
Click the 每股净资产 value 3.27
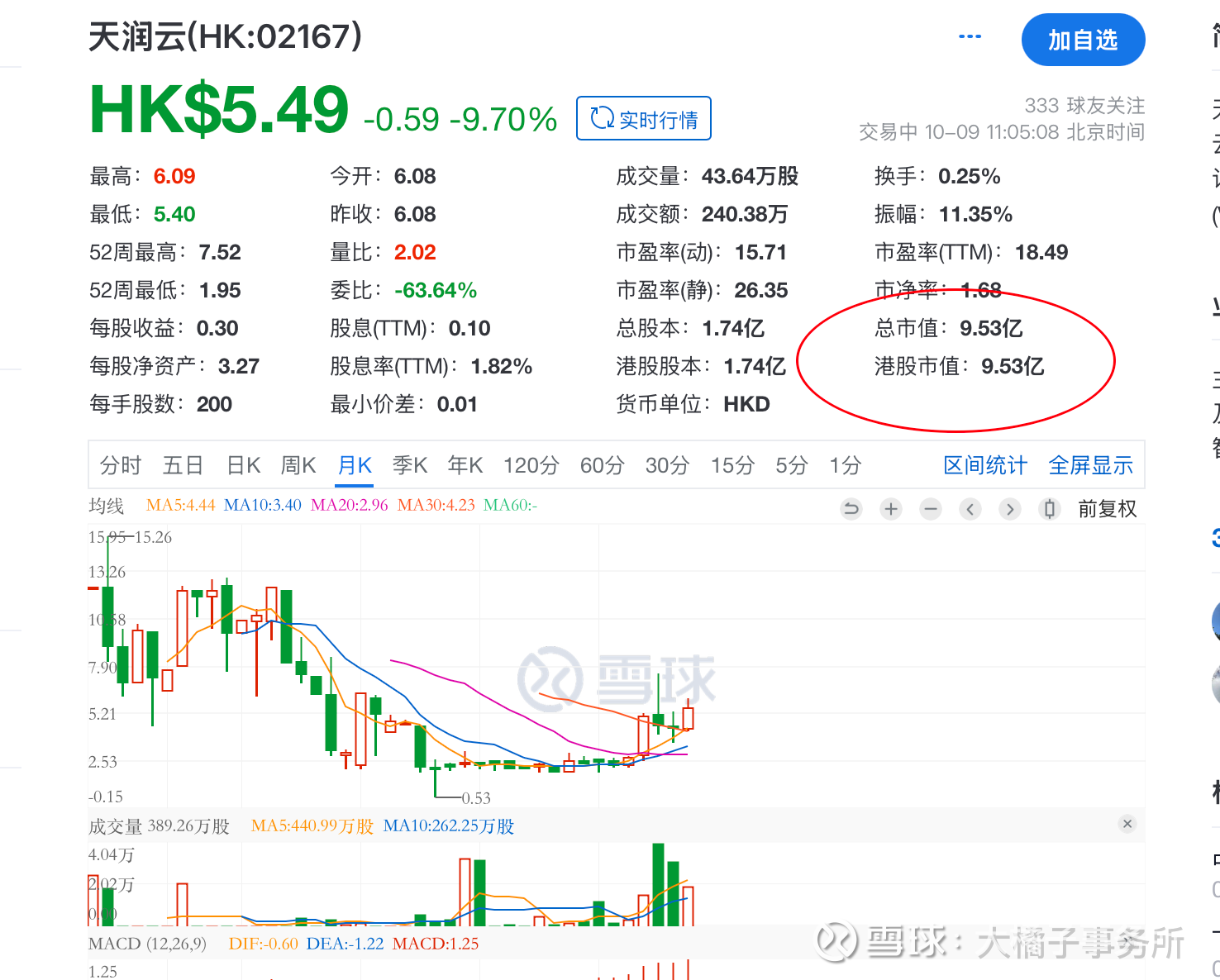(x=239, y=366)
